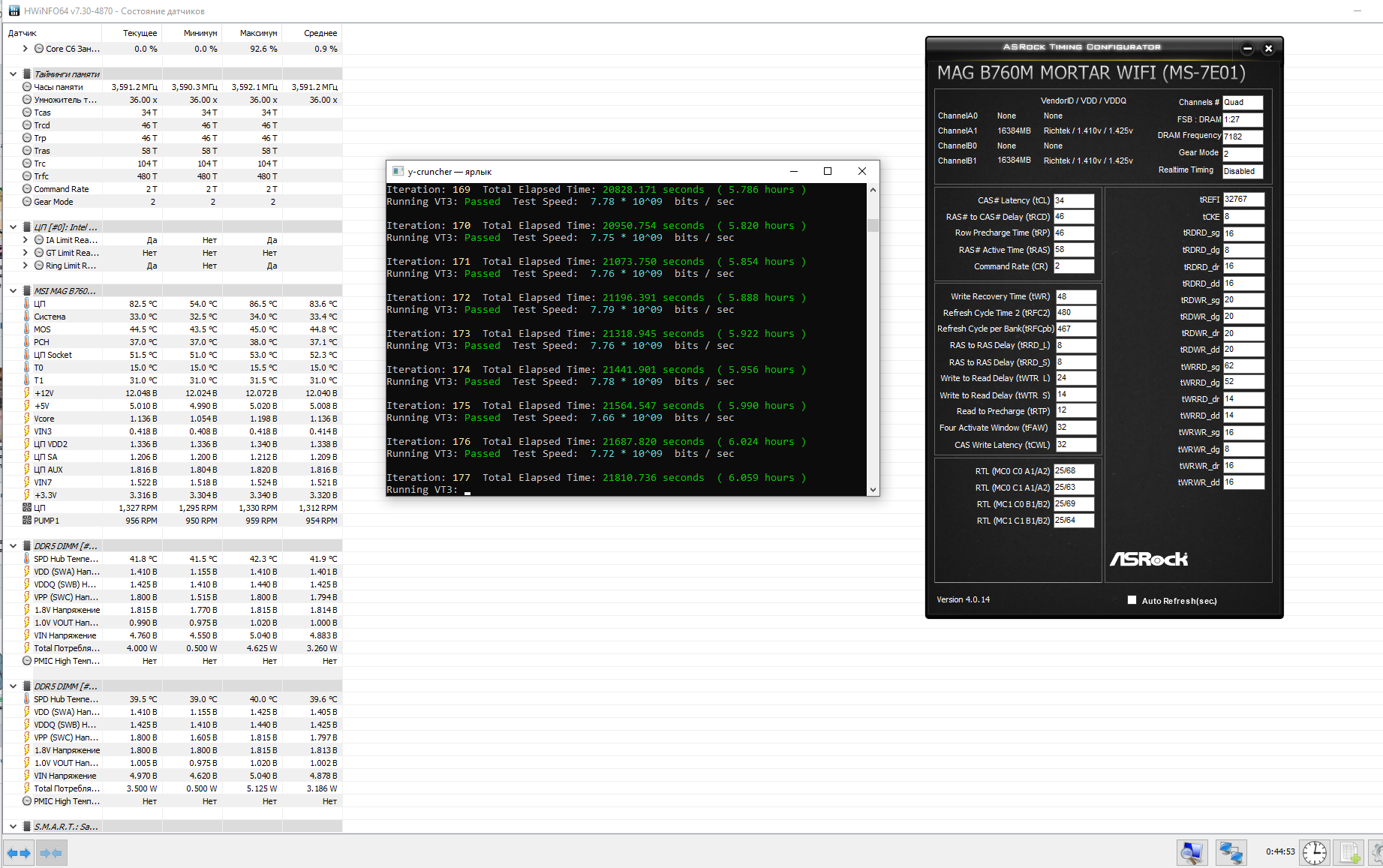
Task: Click the y-cruncher window title icon
Action: (398, 171)
